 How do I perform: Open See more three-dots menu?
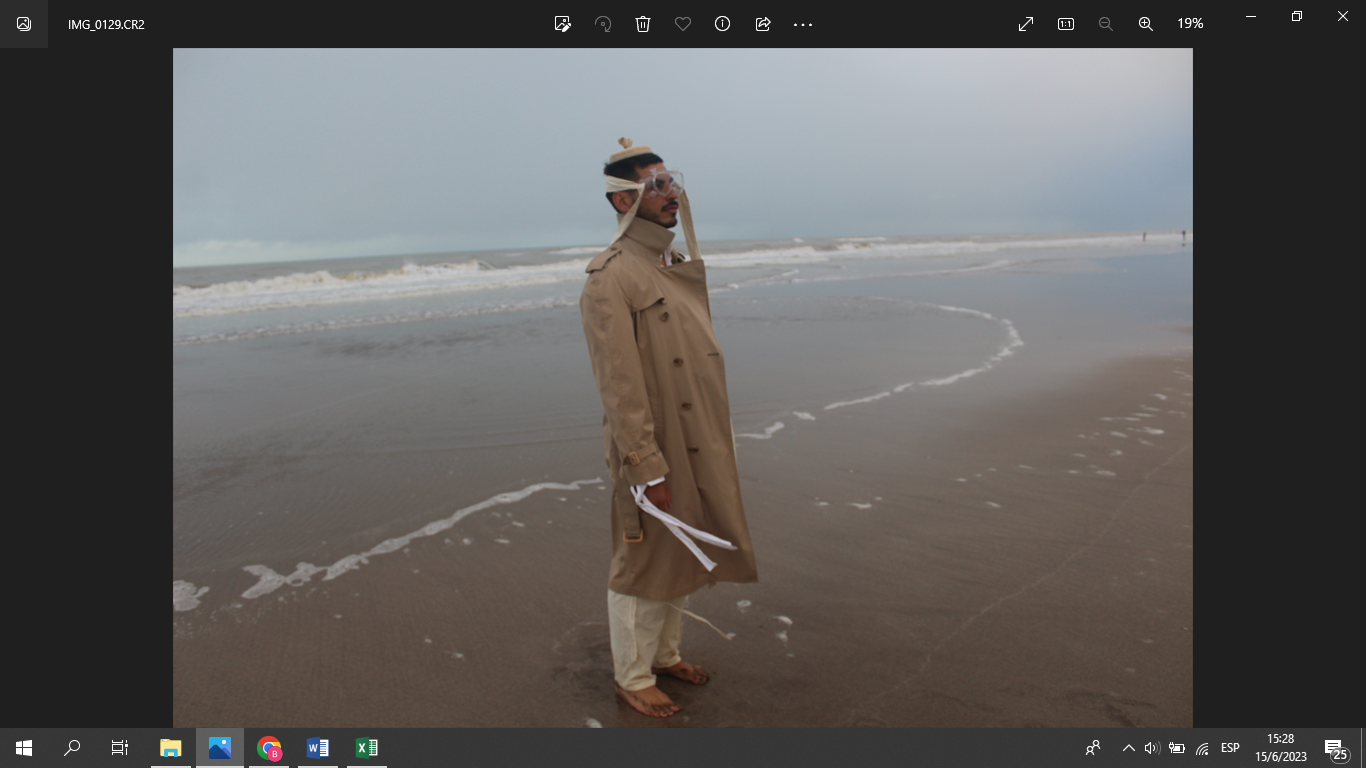[x=803, y=24]
